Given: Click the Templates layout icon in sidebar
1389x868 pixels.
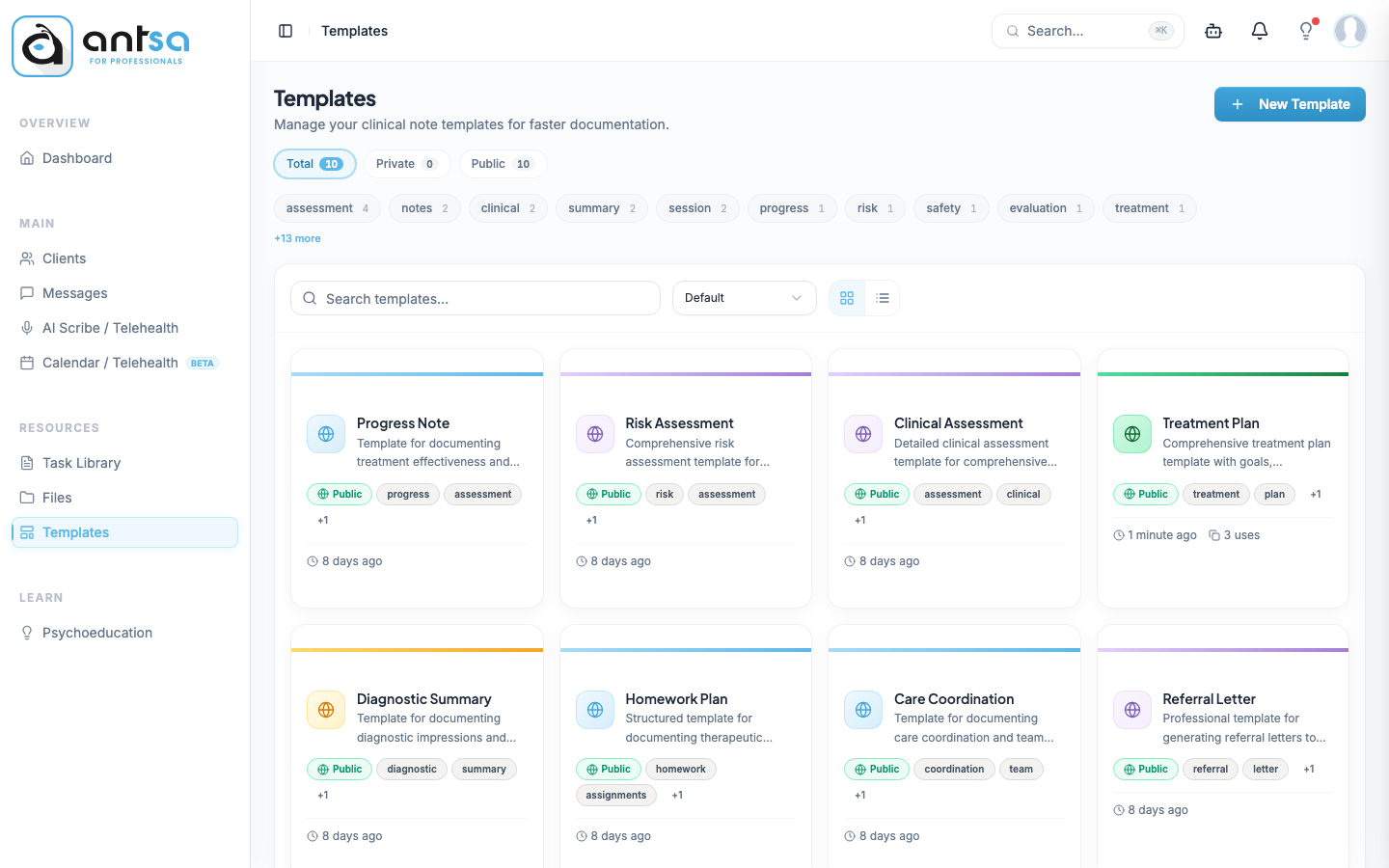Looking at the screenshot, I should click(x=27, y=532).
